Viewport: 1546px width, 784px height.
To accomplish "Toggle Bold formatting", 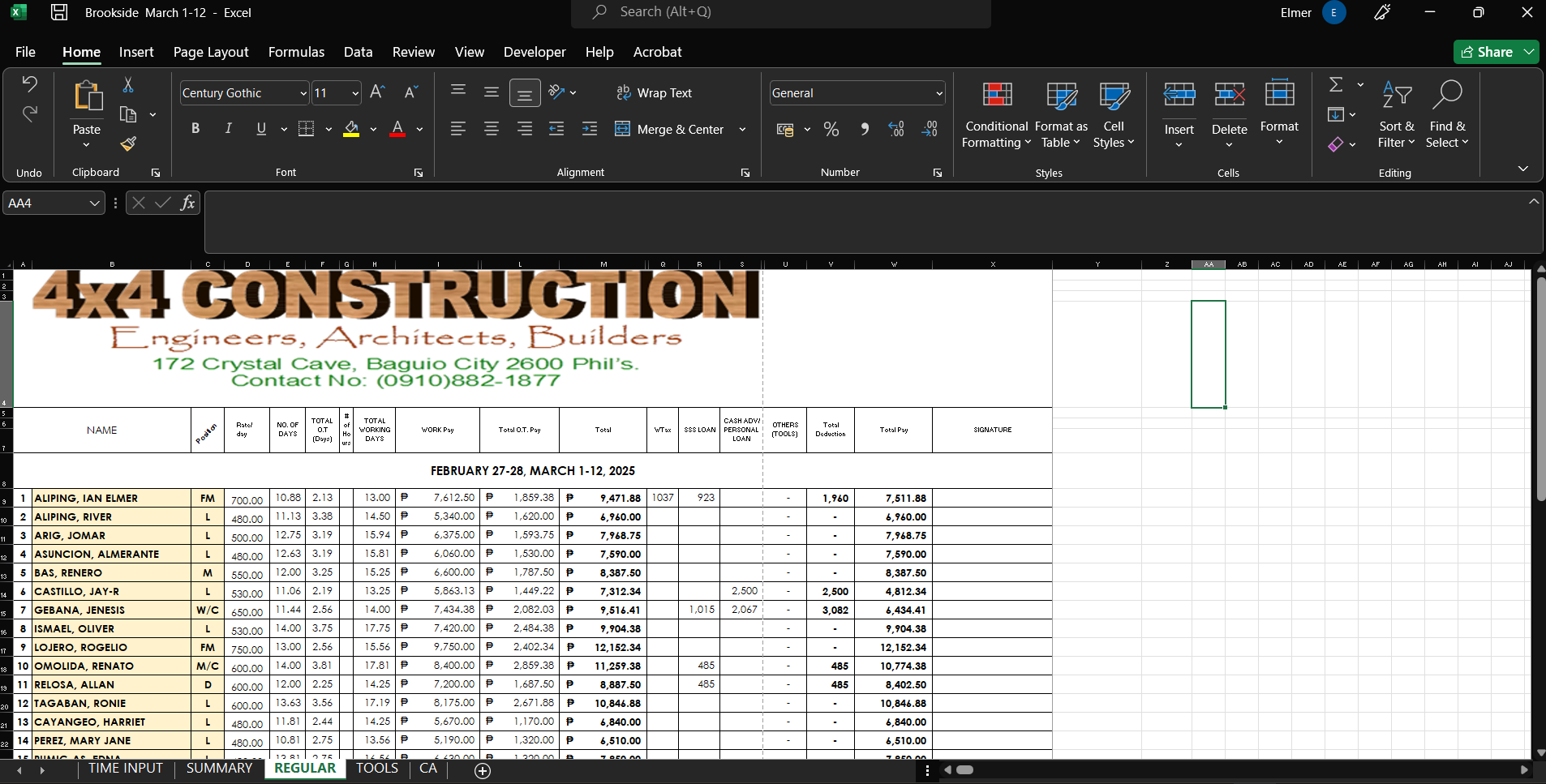I will coord(195,128).
